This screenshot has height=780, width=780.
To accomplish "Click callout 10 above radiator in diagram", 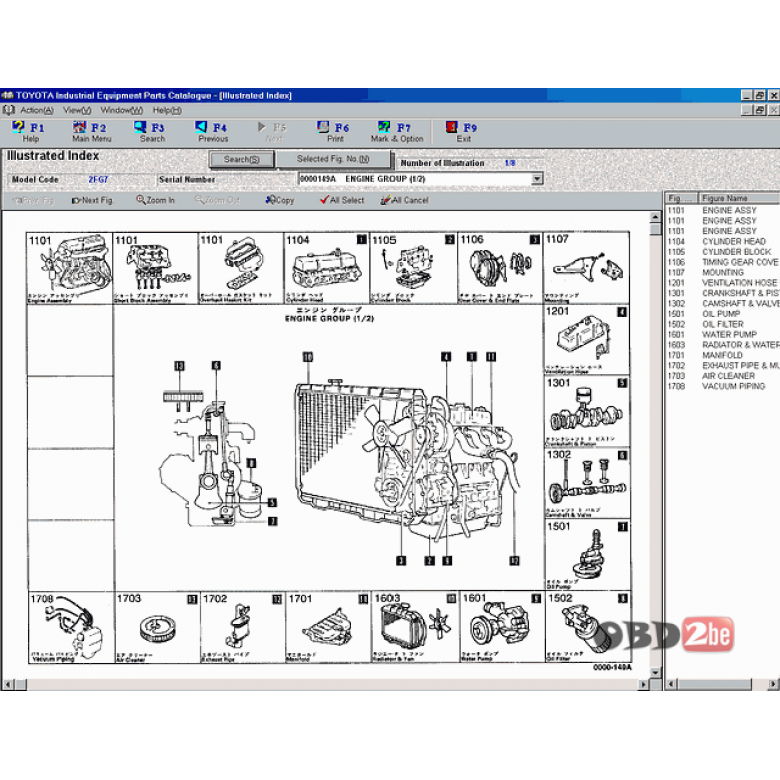I will pos(308,357).
